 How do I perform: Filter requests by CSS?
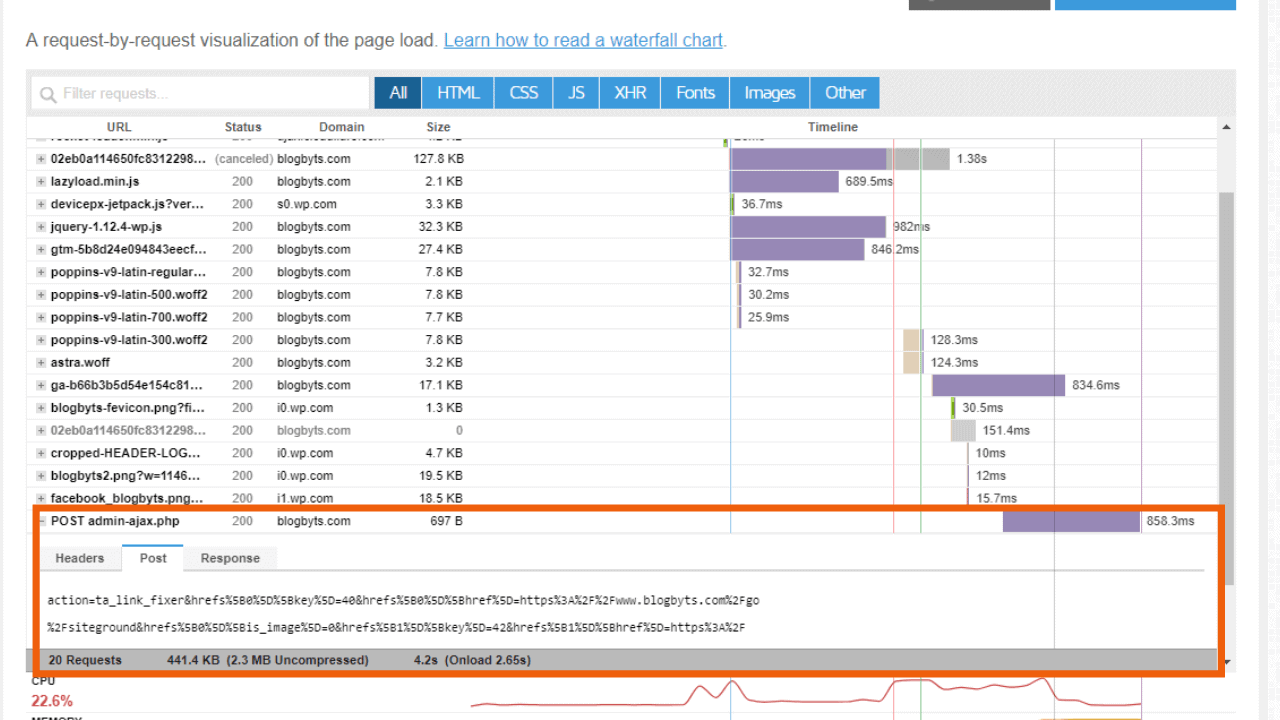pyautogui.click(x=524, y=93)
